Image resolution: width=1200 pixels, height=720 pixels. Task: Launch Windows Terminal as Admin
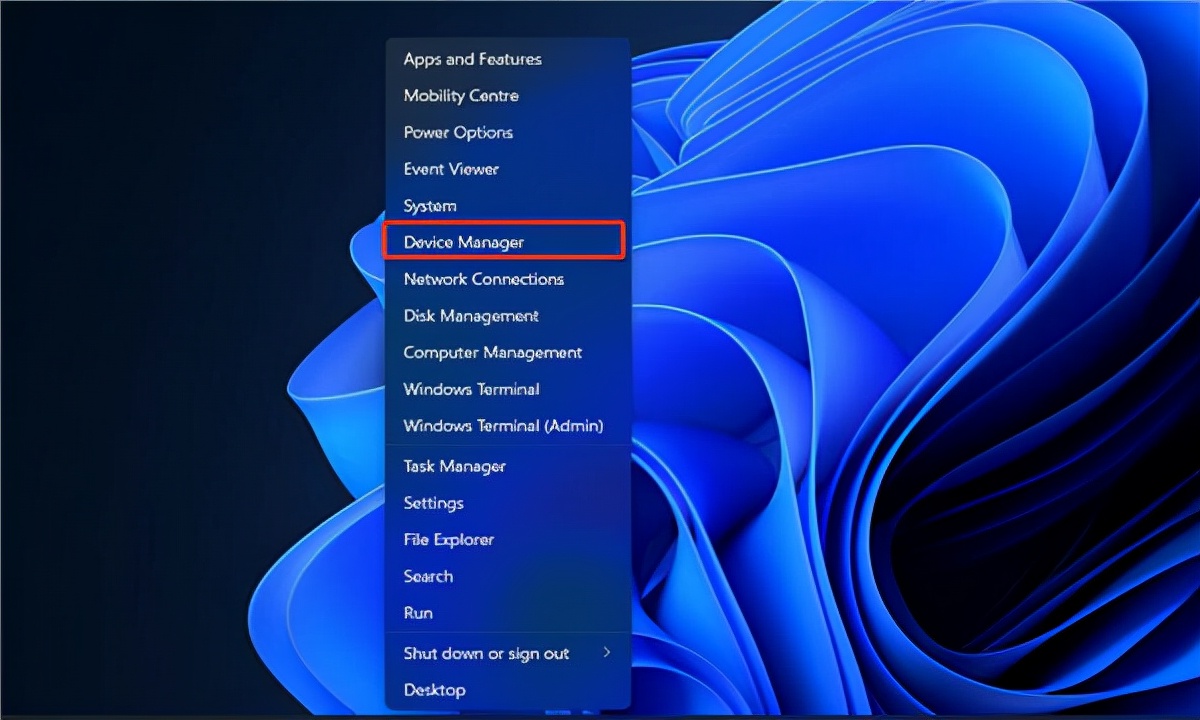503,425
